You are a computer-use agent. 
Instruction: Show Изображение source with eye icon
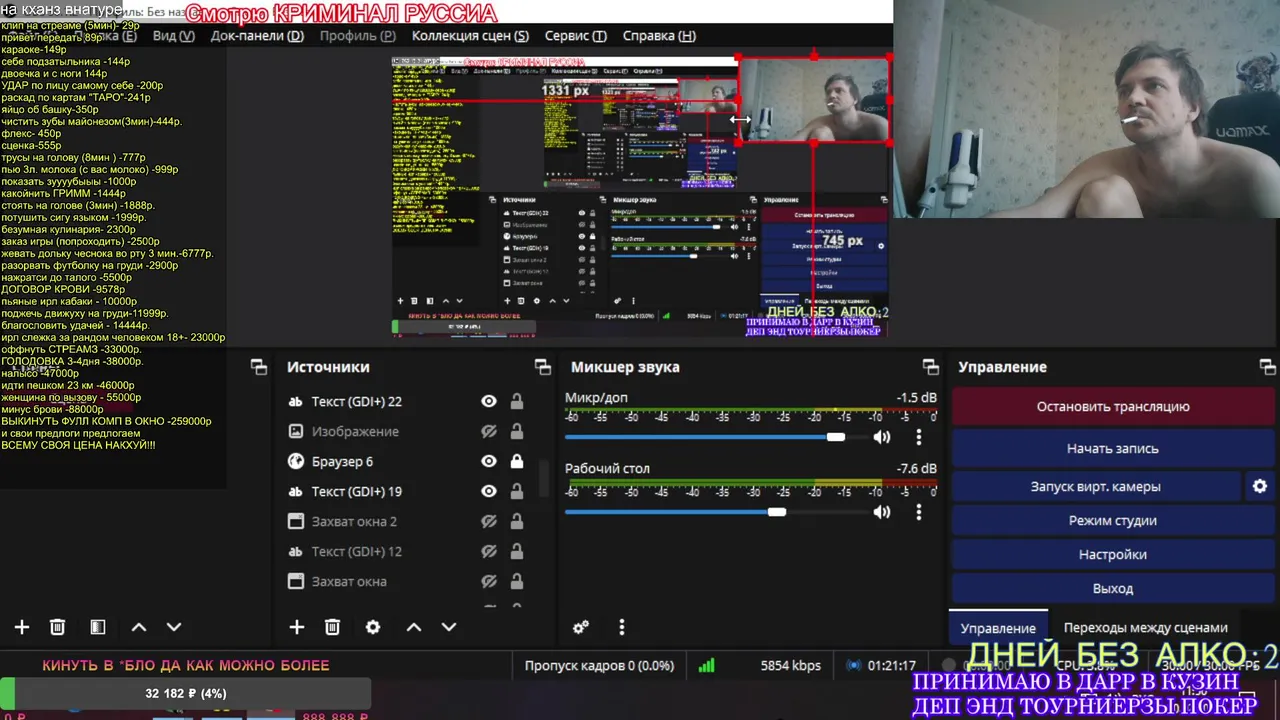489,431
